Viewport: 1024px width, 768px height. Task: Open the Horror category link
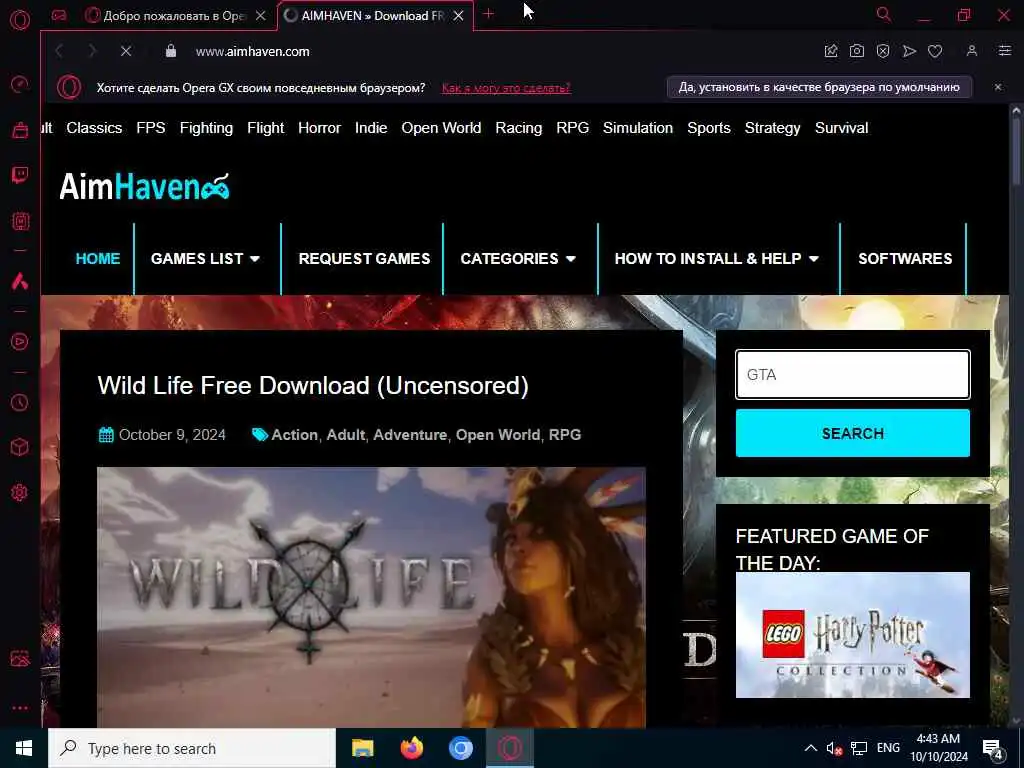[x=319, y=128]
